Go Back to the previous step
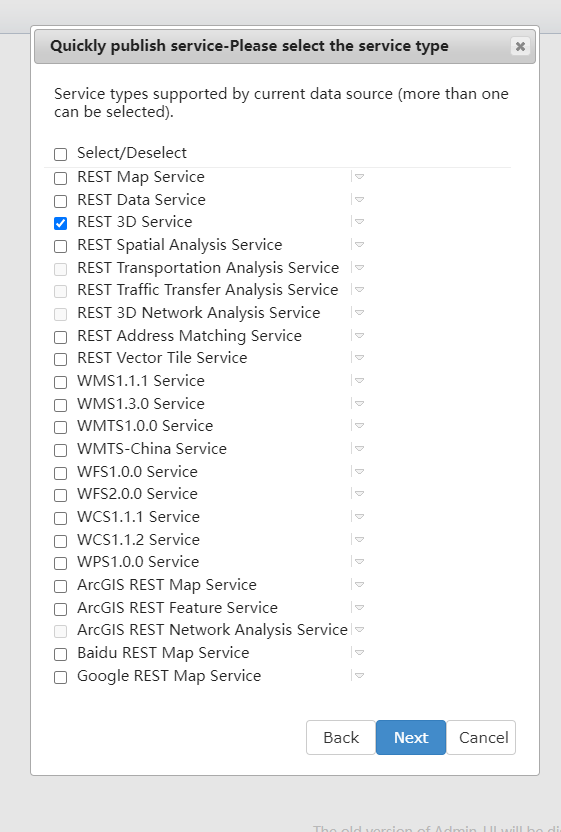This screenshot has height=832, width=561. (341, 737)
